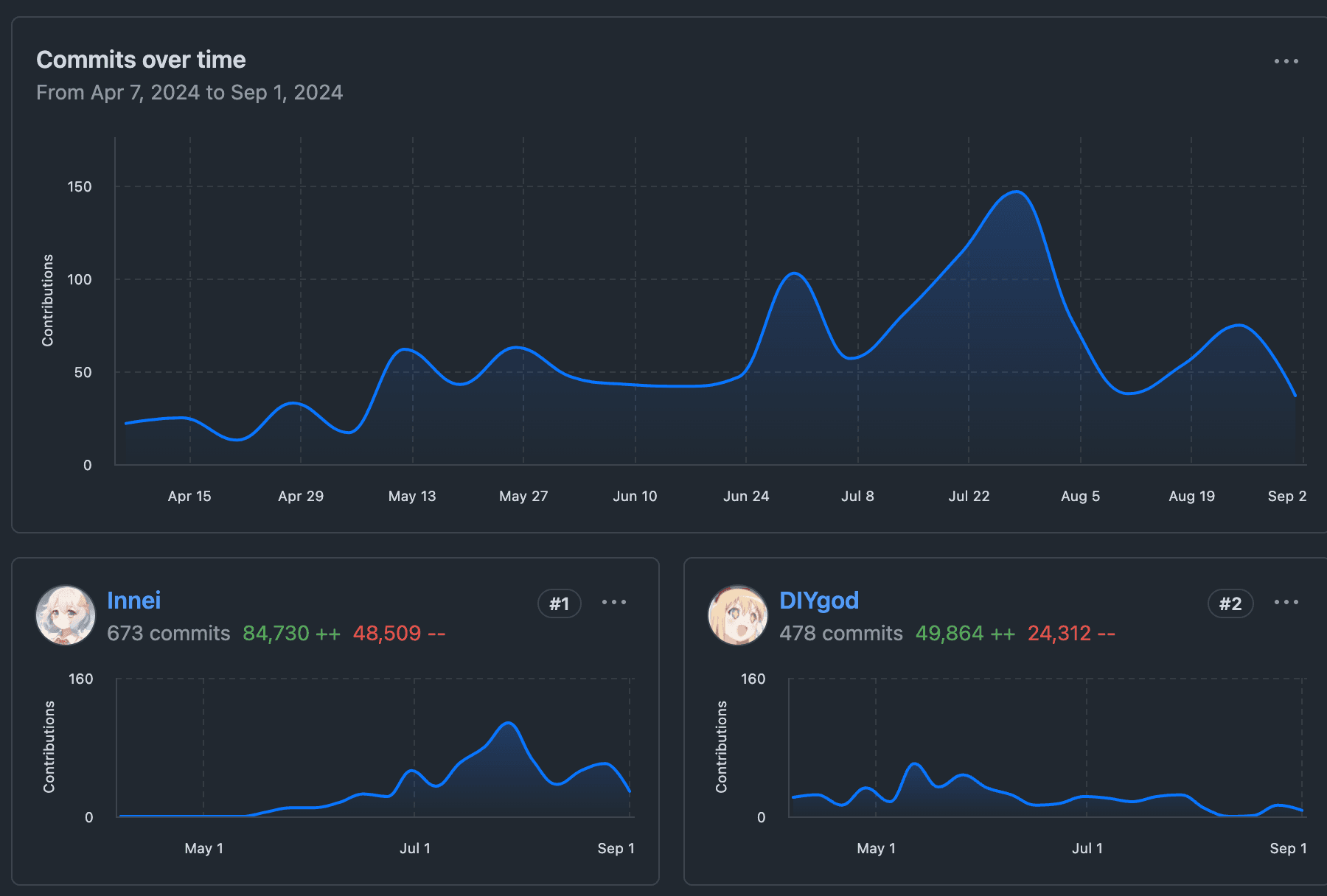The height and width of the screenshot is (896, 1327).
Task: Click the 24,312 -- deletions count
Action: (x=1071, y=633)
